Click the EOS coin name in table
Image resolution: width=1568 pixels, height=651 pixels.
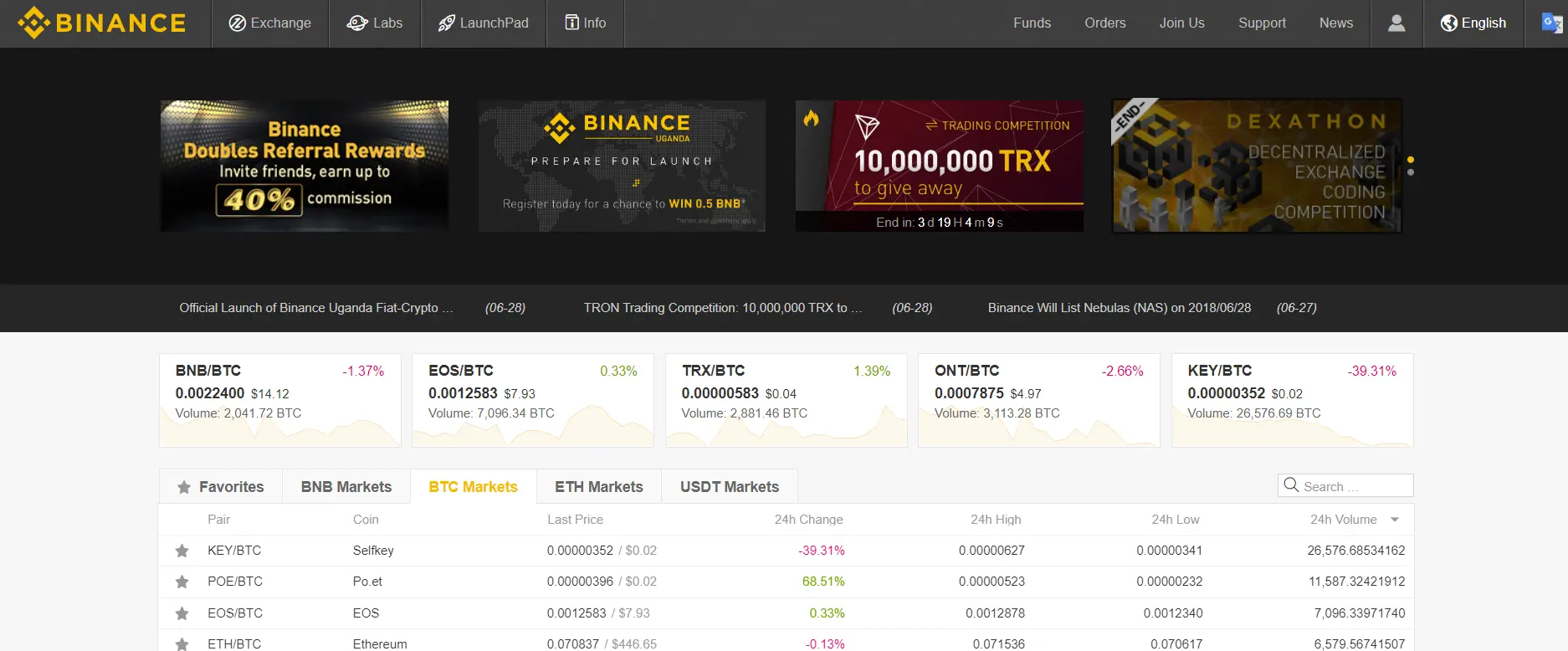coord(366,613)
